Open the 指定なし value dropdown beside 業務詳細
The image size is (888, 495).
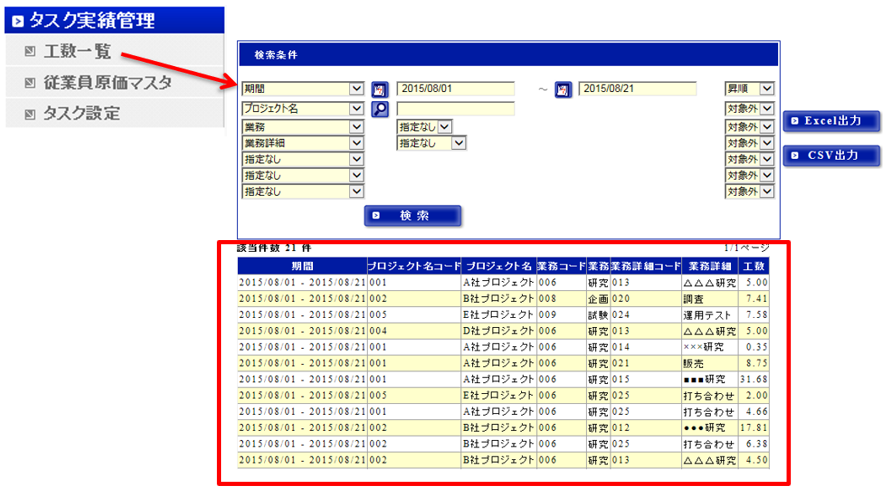point(431,143)
